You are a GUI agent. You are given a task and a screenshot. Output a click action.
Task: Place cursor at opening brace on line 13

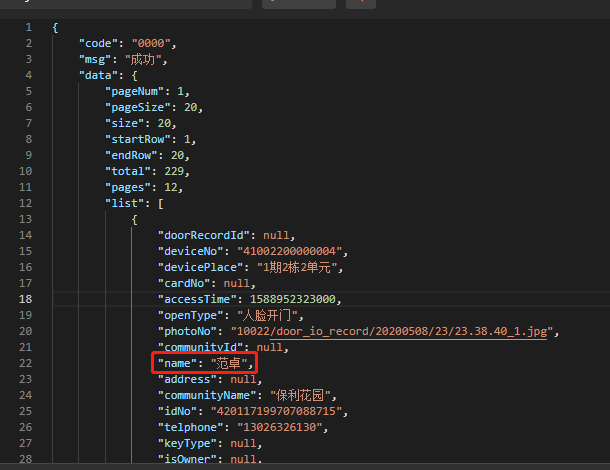135,220
